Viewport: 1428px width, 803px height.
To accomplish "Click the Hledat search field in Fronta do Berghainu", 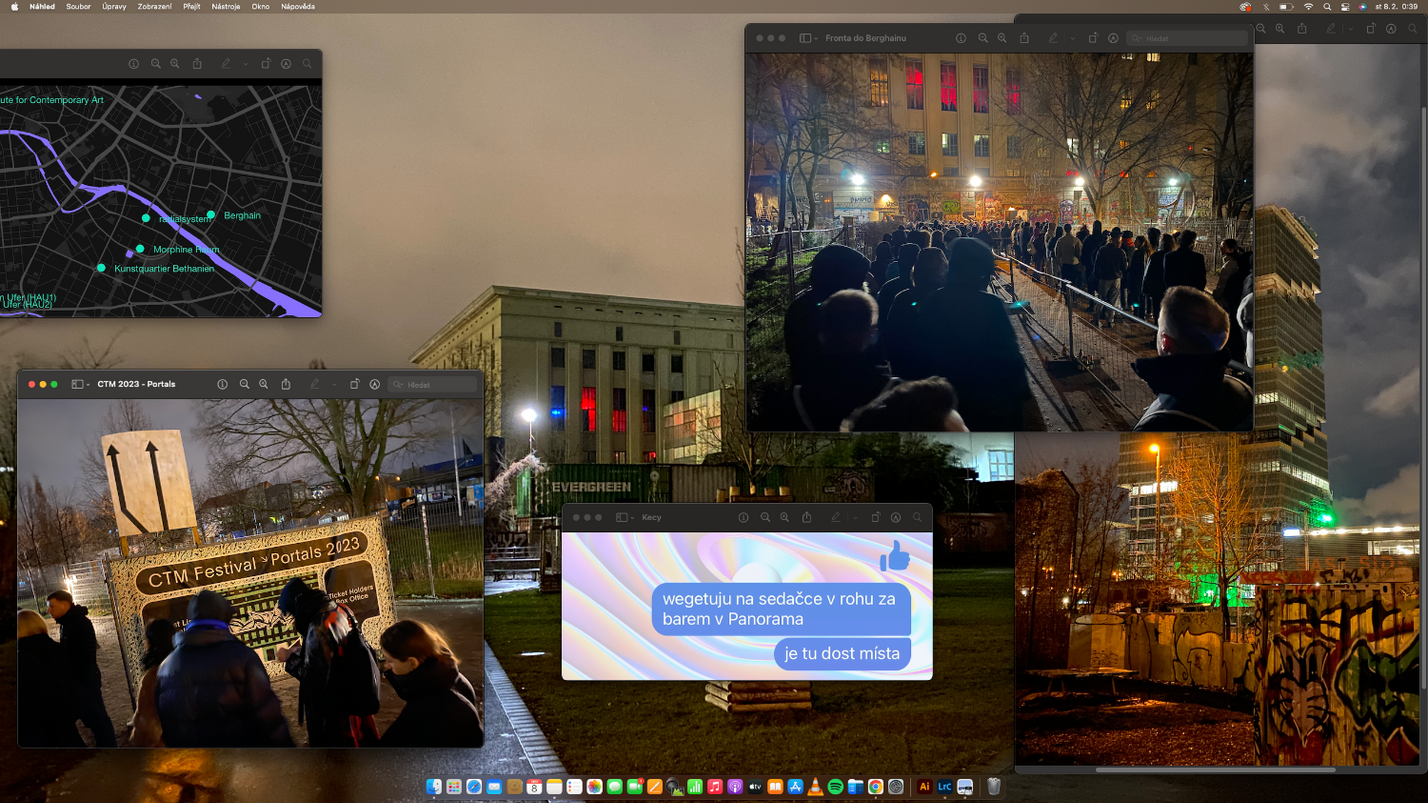I will 1187,38.
